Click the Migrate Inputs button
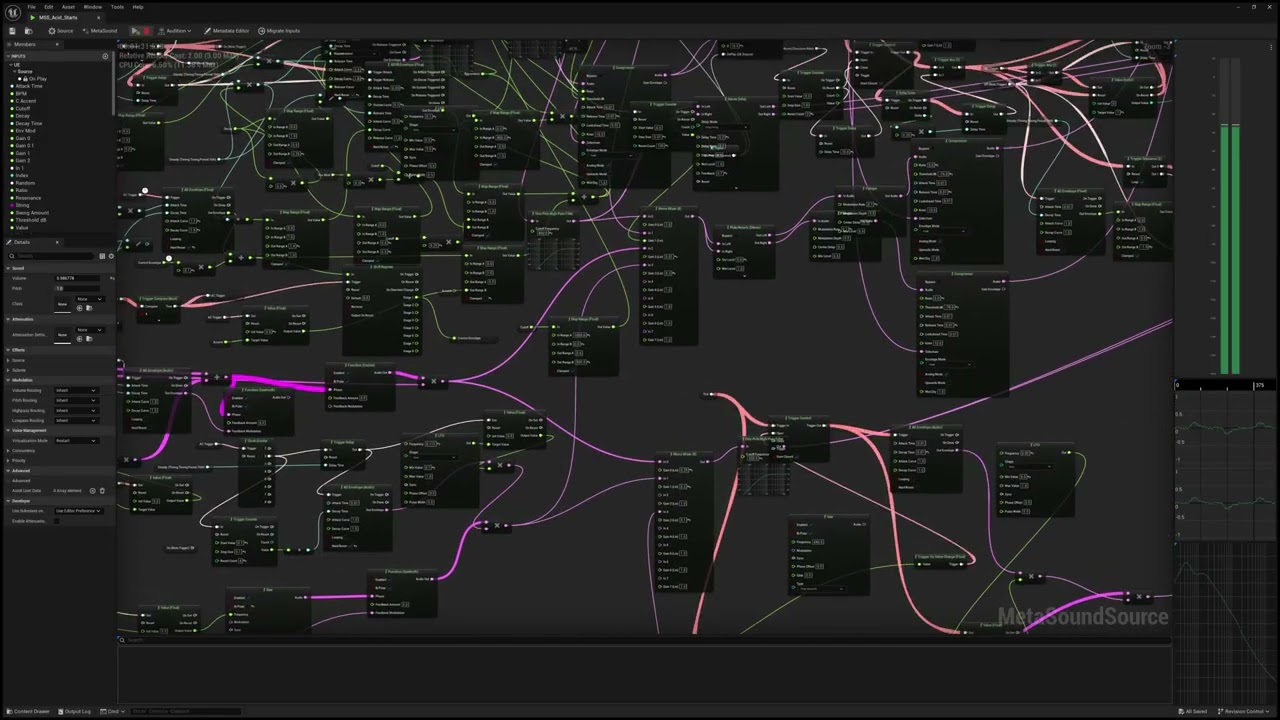This screenshot has width=1280, height=720. (279, 31)
